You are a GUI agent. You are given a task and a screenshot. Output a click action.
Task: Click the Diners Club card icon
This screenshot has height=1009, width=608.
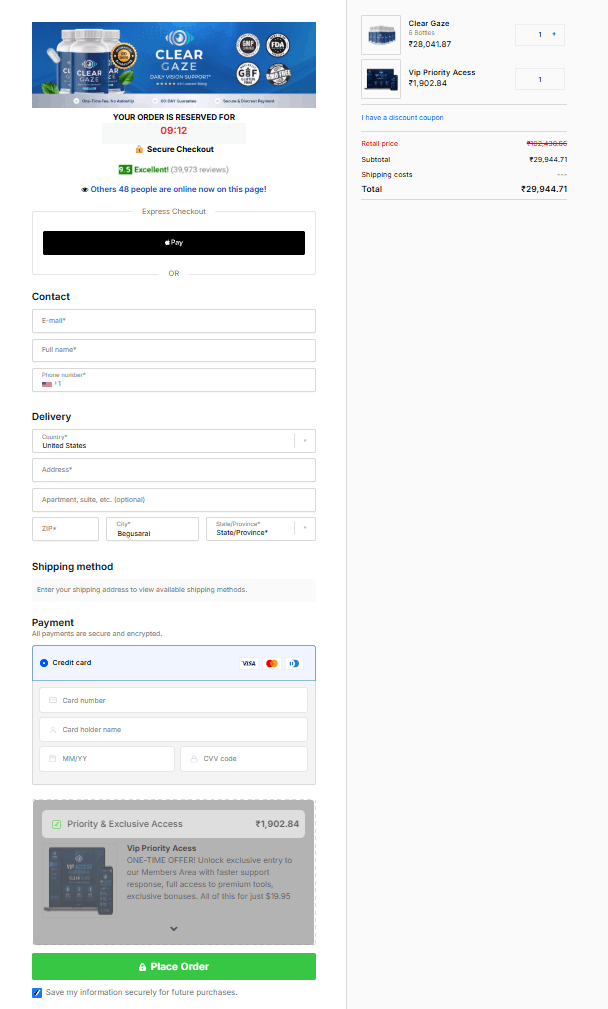coord(294,663)
